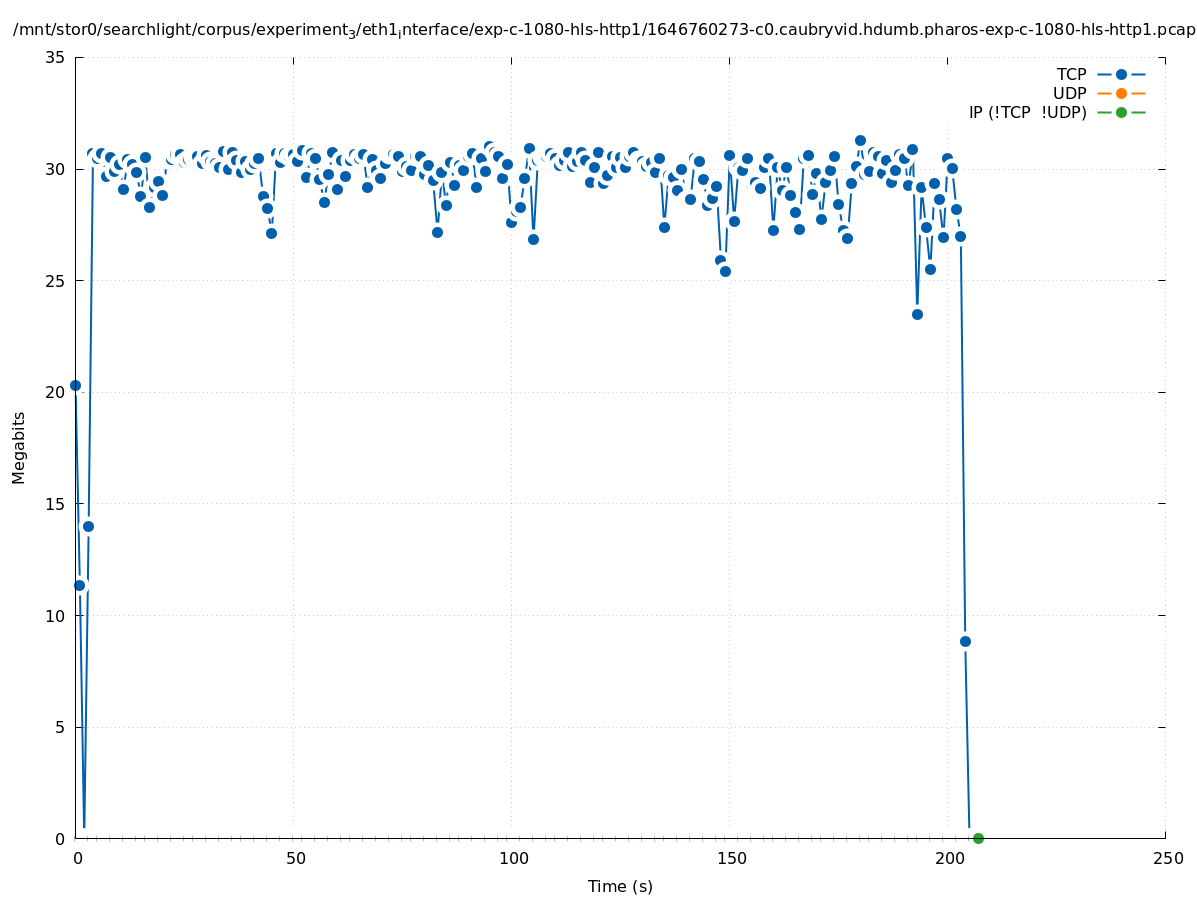Click the 250 tick label on x-axis
The image size is (1197, 900).
click(1167, 858)
